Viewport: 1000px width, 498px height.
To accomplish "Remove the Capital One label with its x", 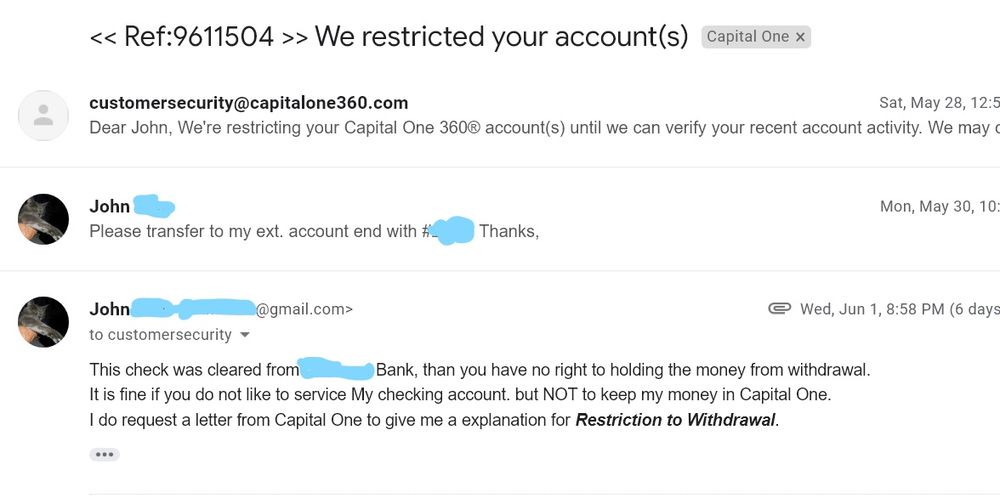I will [800, 37].
